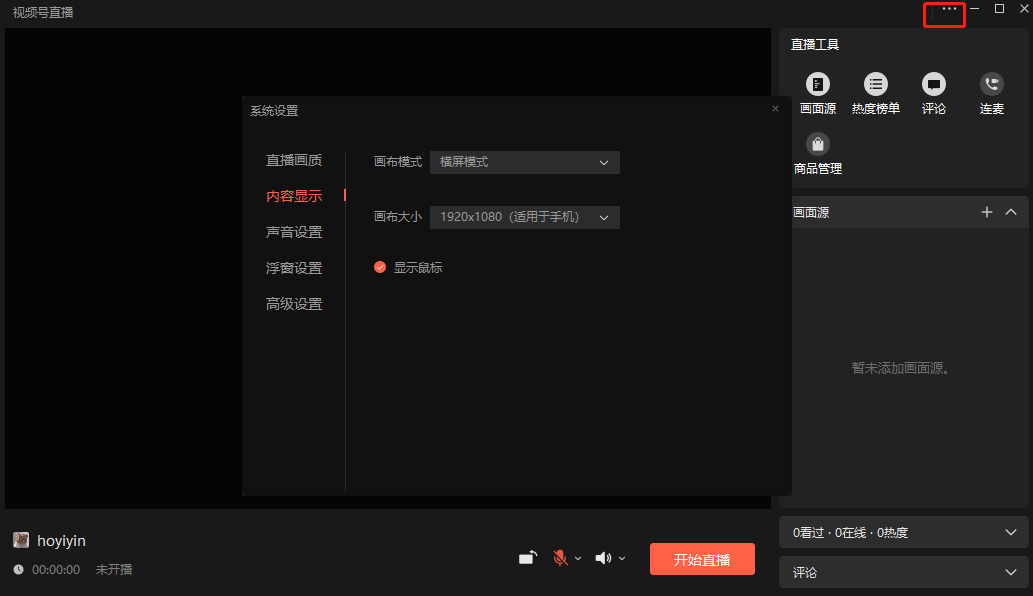The height and width of the screenshot is (596, 1033).
Task: Unmute the microphone
Action: [x=560, y=557]
